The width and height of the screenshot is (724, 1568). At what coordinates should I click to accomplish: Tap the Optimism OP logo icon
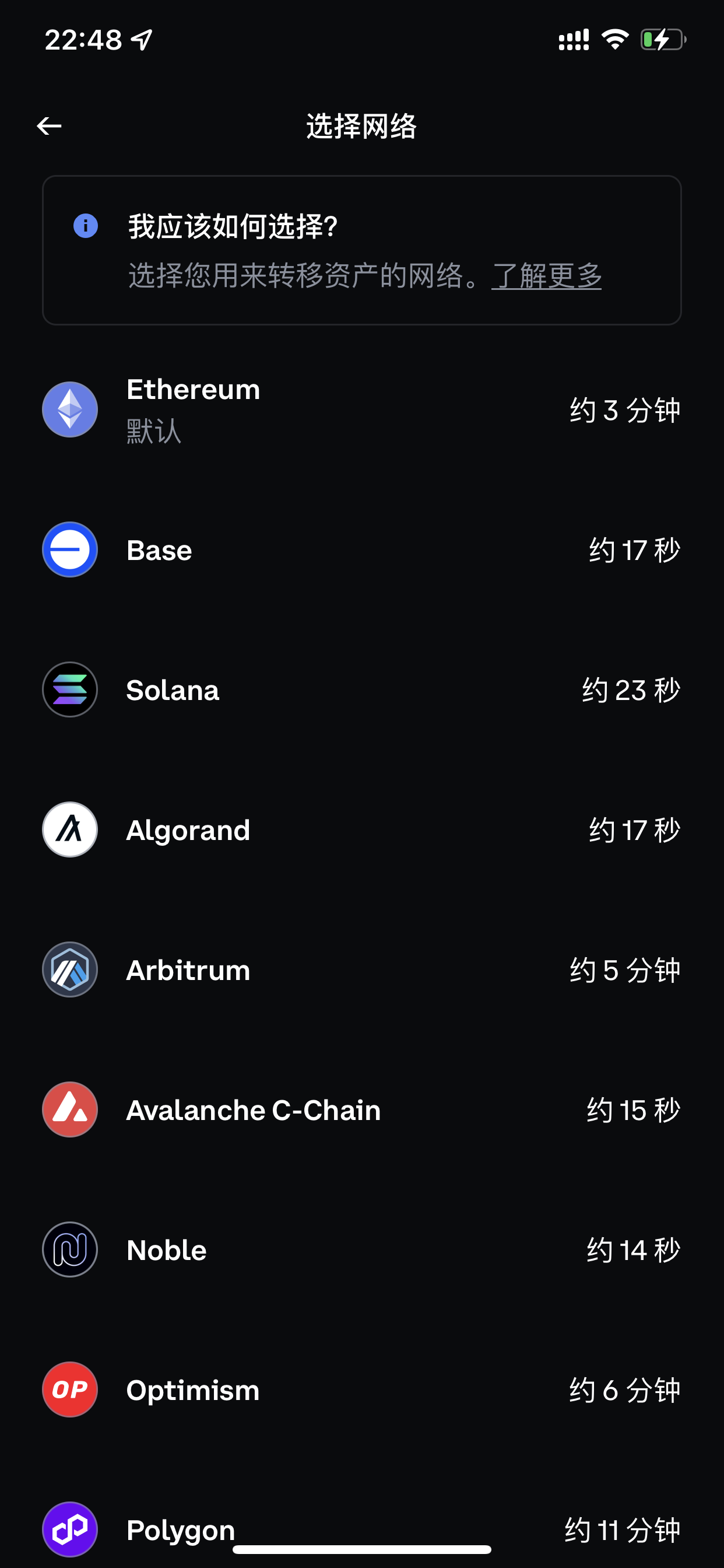70,1389
